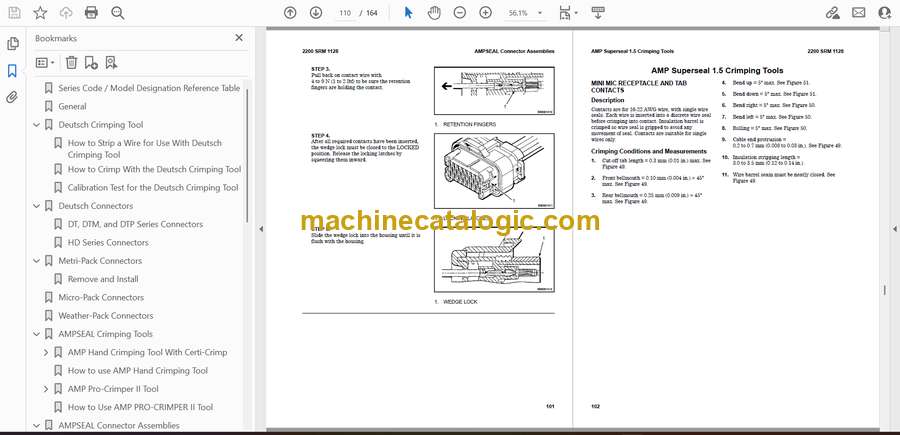Zoom in with the plus button
Screen dimensions: 900x435
pos(486,13)
